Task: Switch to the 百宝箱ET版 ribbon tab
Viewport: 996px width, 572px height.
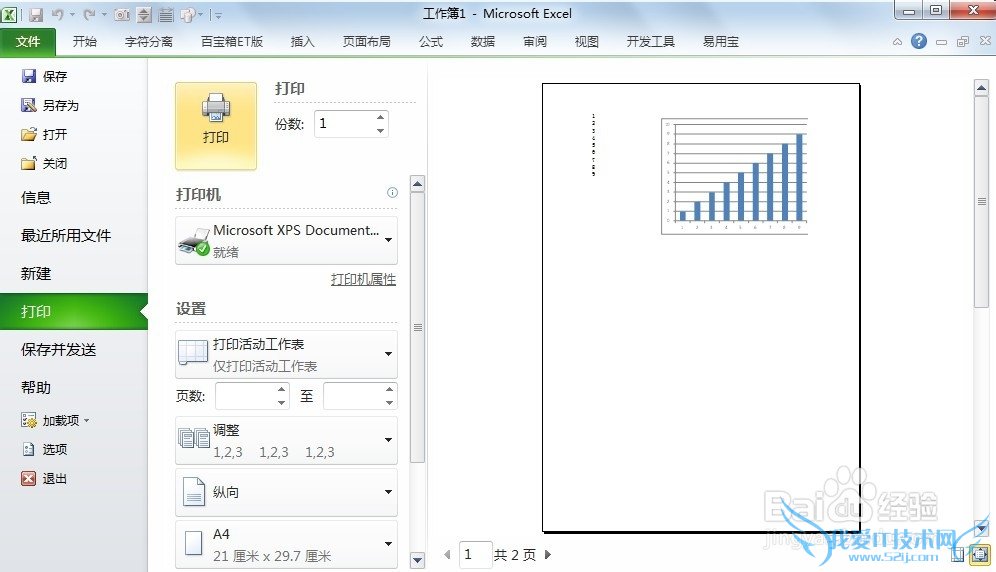Action: click(232, 42)
